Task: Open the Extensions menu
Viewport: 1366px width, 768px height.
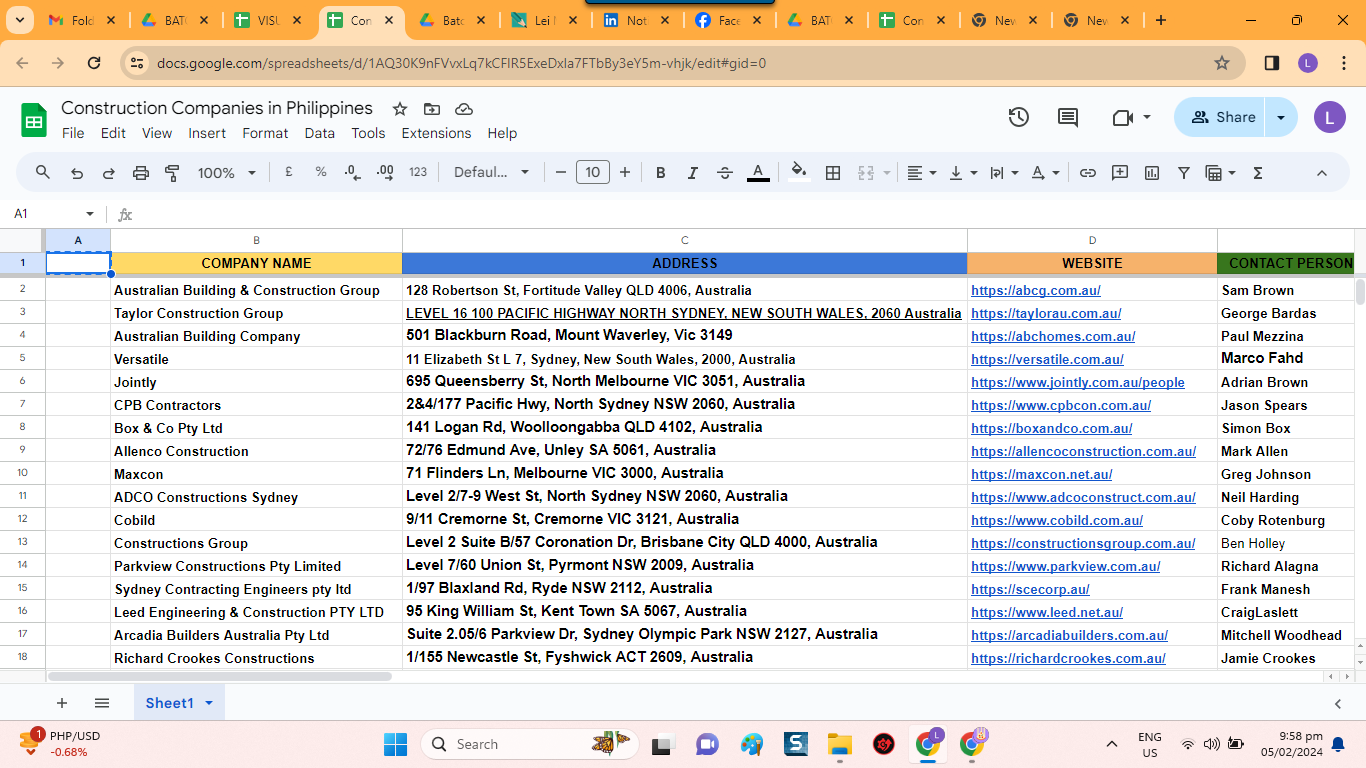Action: tap(436, 133)
